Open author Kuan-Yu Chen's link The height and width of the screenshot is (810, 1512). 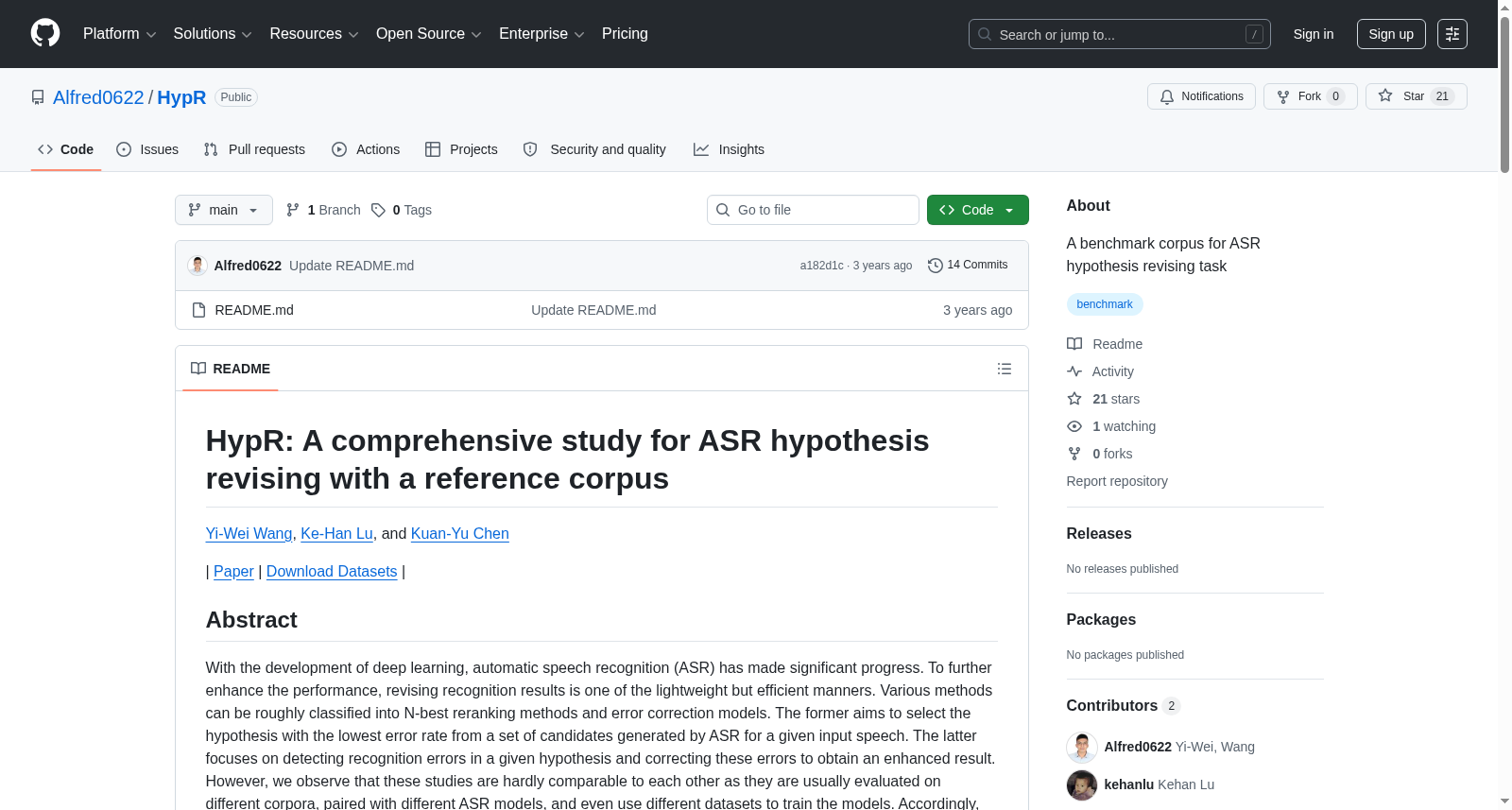[459, 534]
